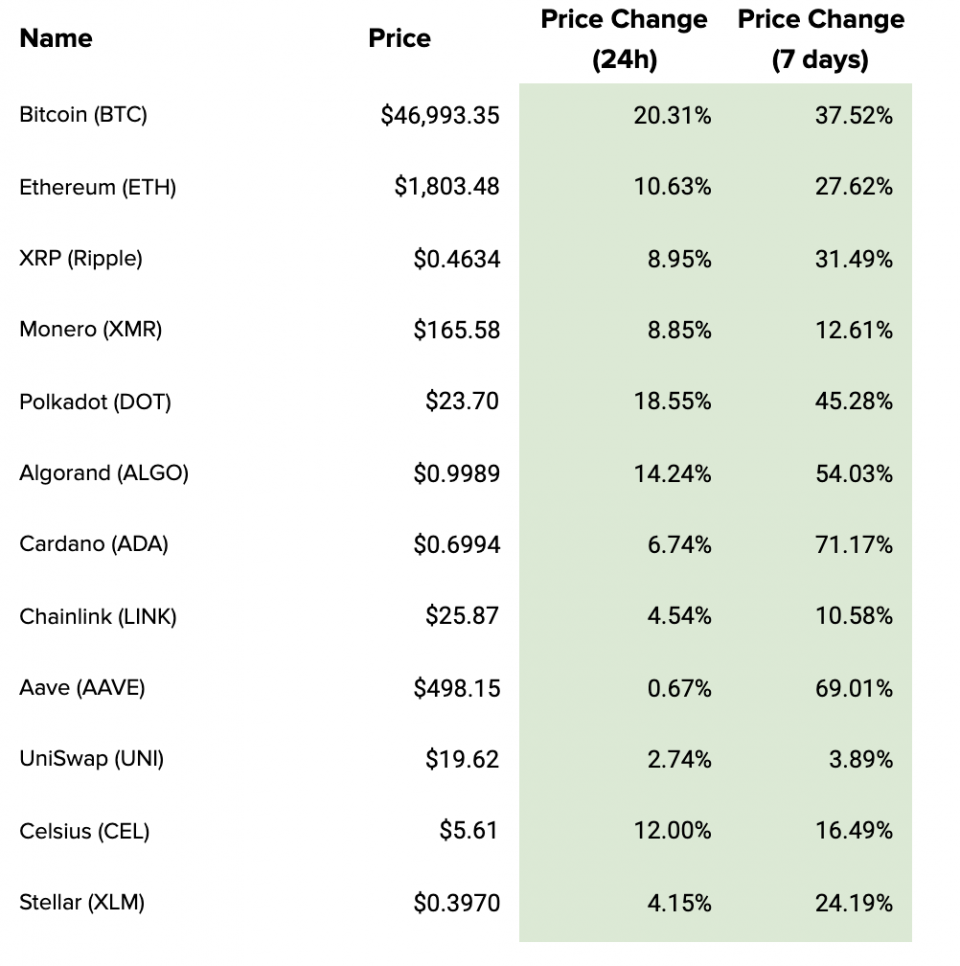Screen dimensions: 960x966
Task: Select the Price Change (24h) header
Action: tap(624, 40)
